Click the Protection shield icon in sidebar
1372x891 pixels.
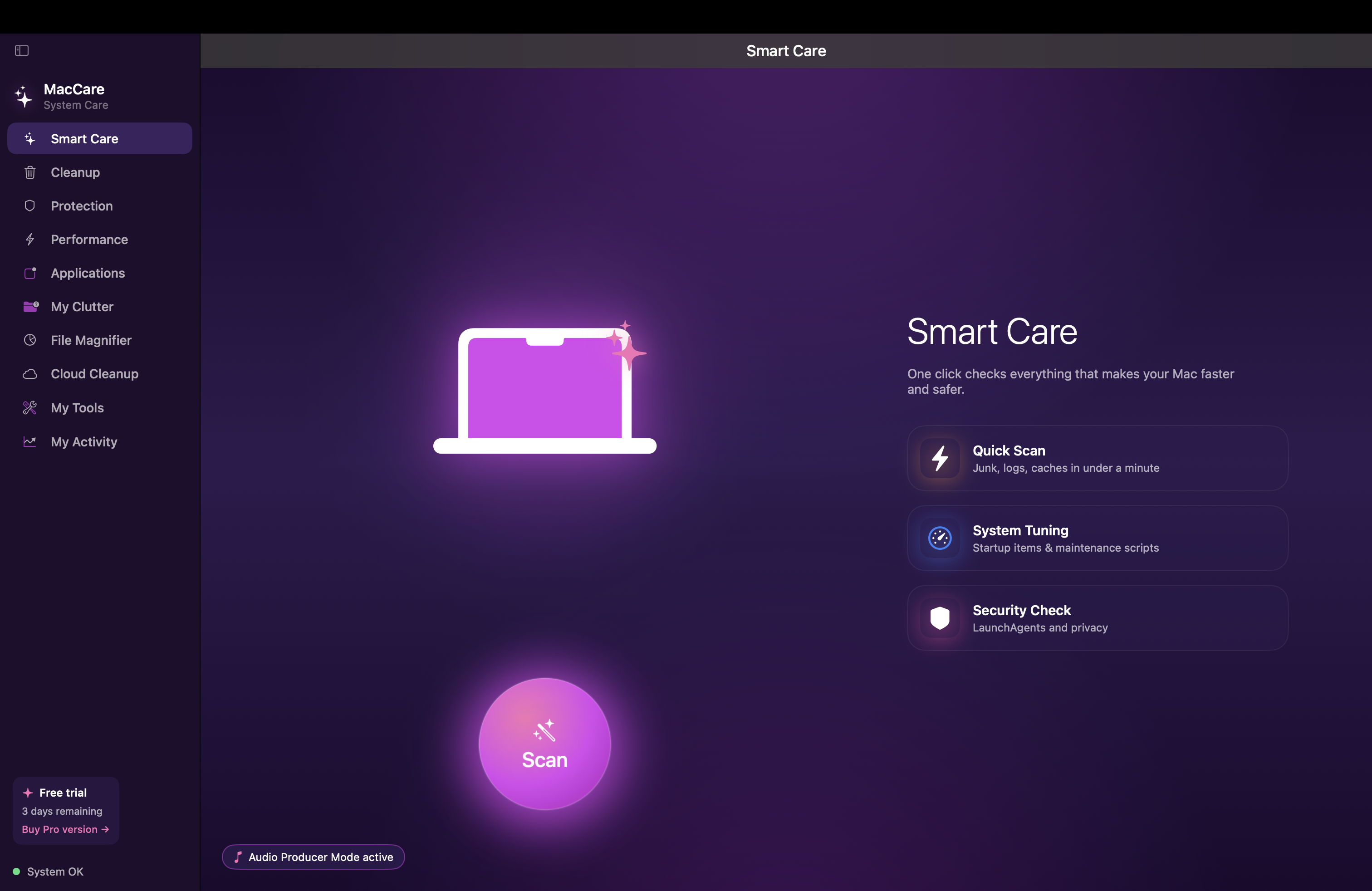[30, 206]
